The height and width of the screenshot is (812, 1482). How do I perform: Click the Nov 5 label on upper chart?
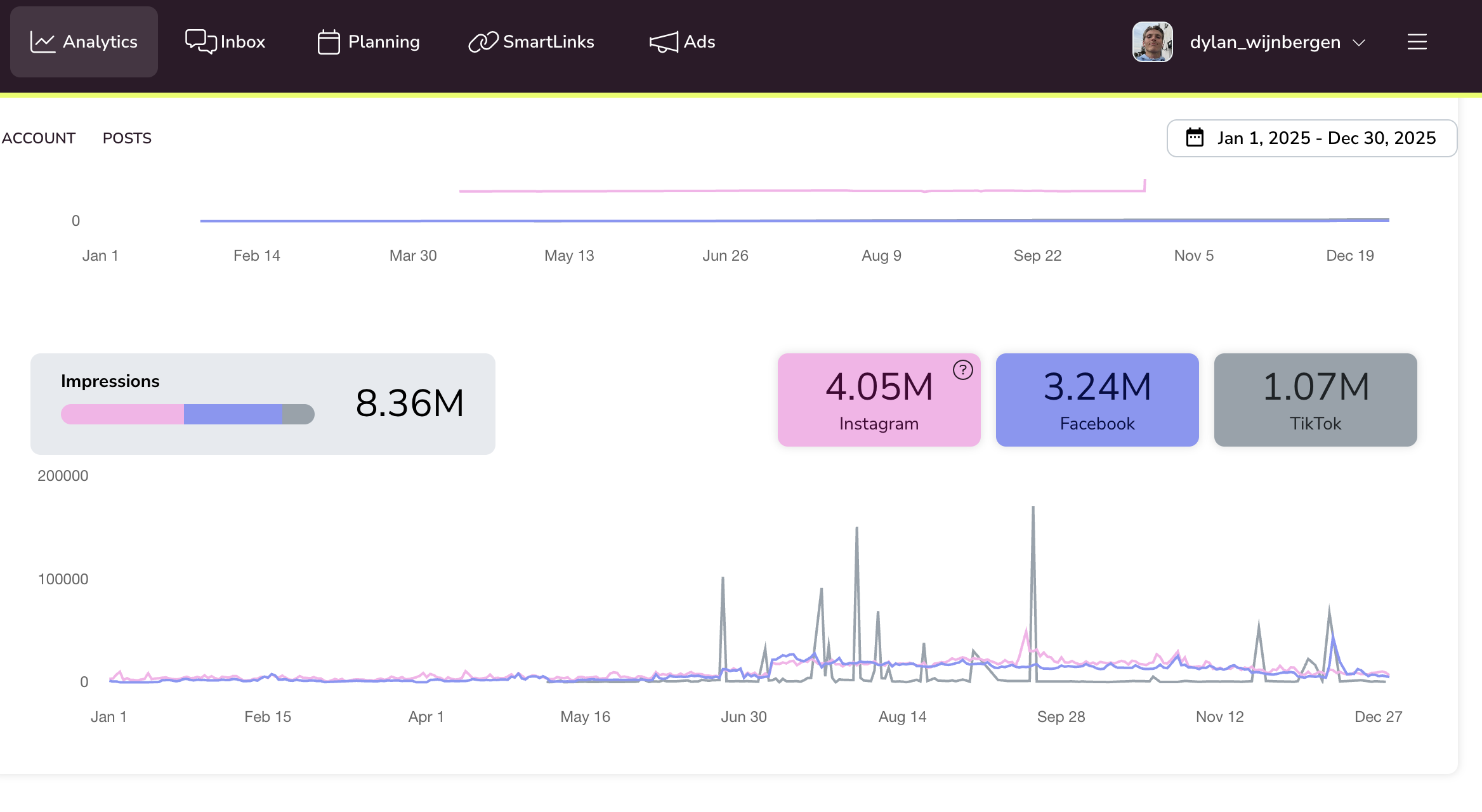(x=1194, y=256)
